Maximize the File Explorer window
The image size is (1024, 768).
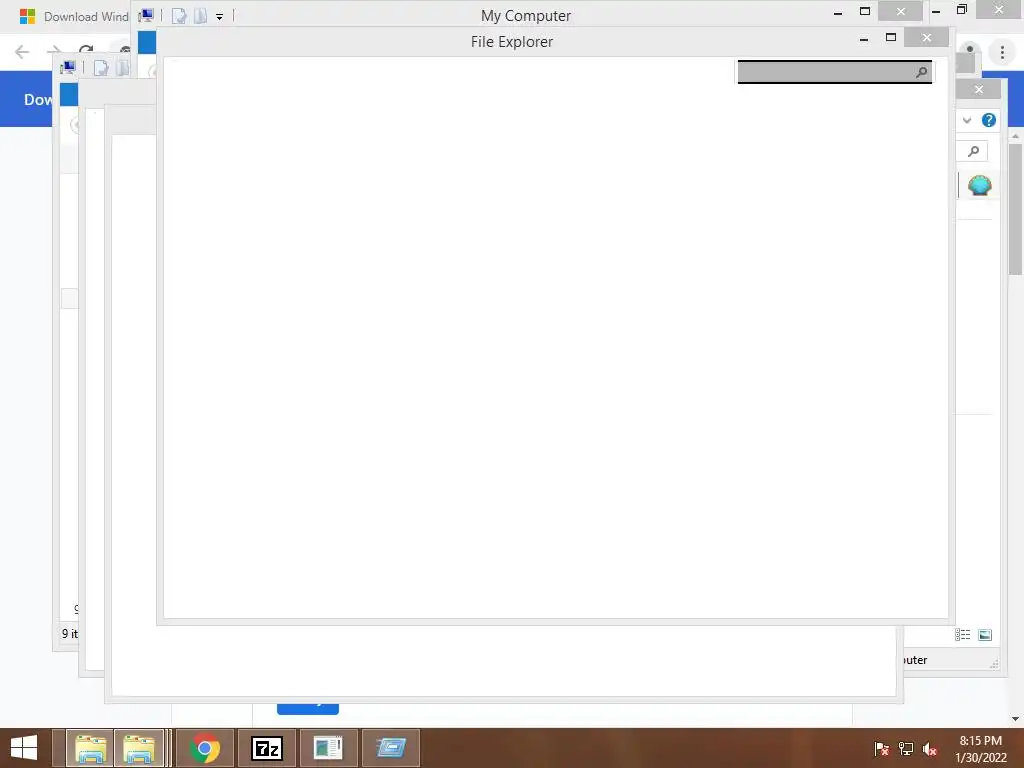point(891,38)
